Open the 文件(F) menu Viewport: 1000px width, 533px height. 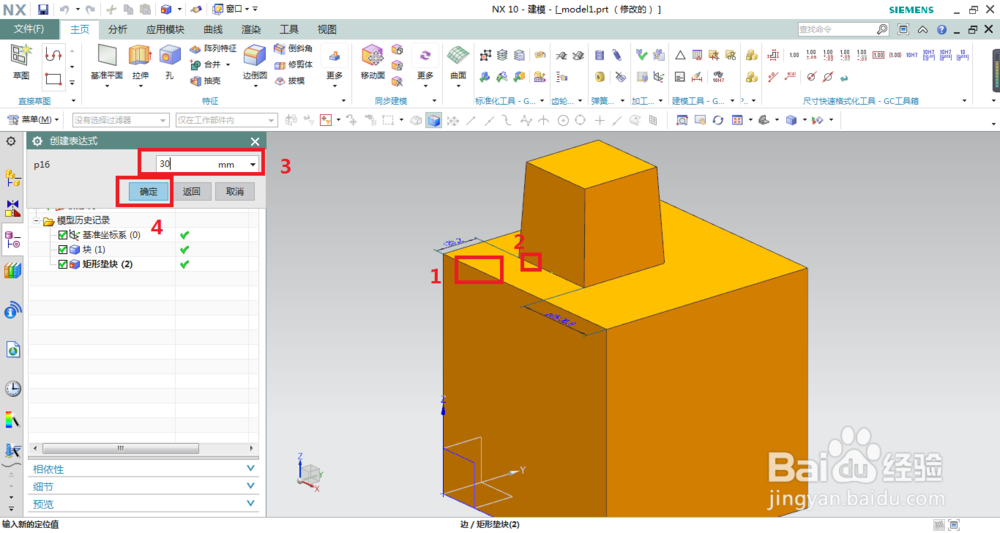click(29, 29)
